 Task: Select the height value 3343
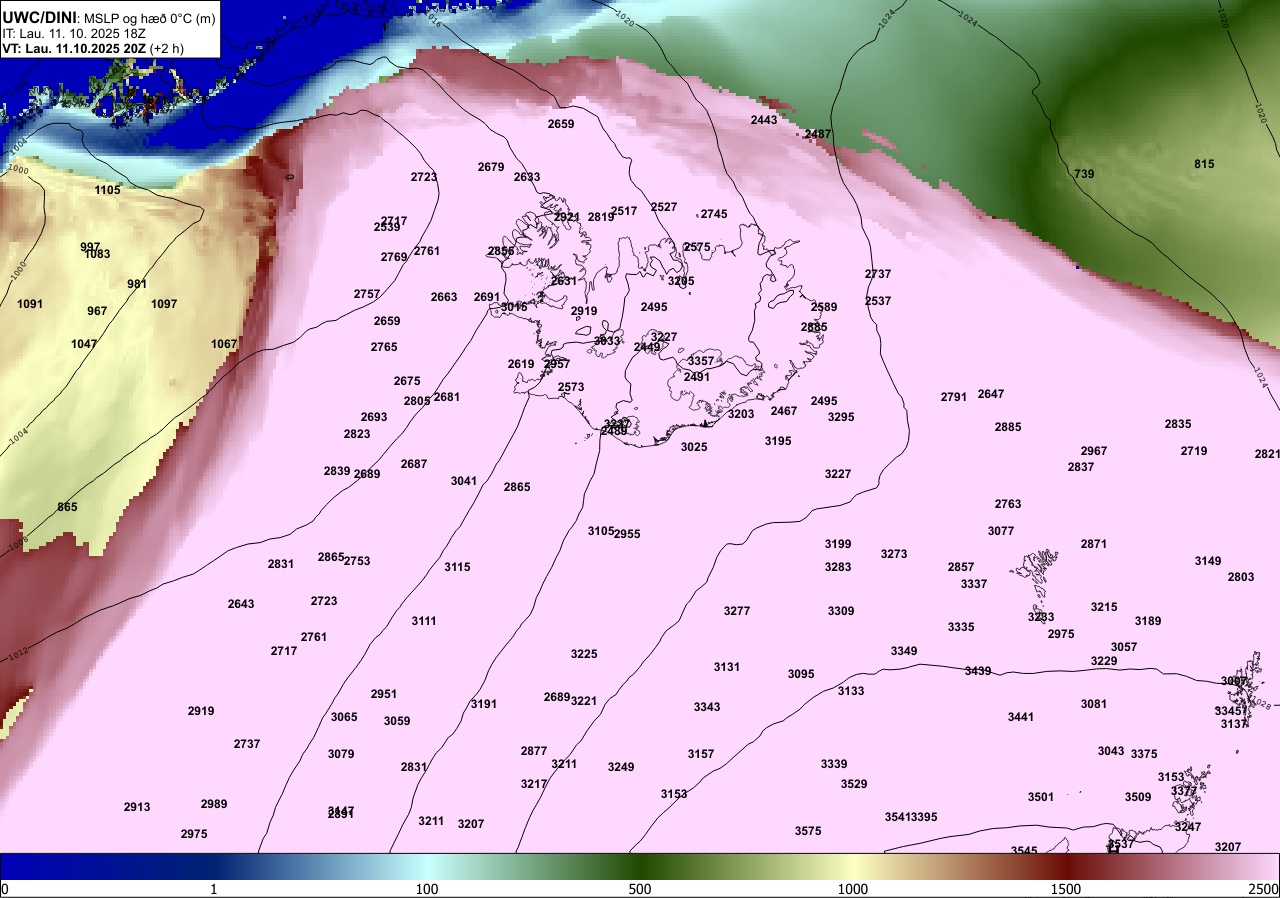point(707,707)
